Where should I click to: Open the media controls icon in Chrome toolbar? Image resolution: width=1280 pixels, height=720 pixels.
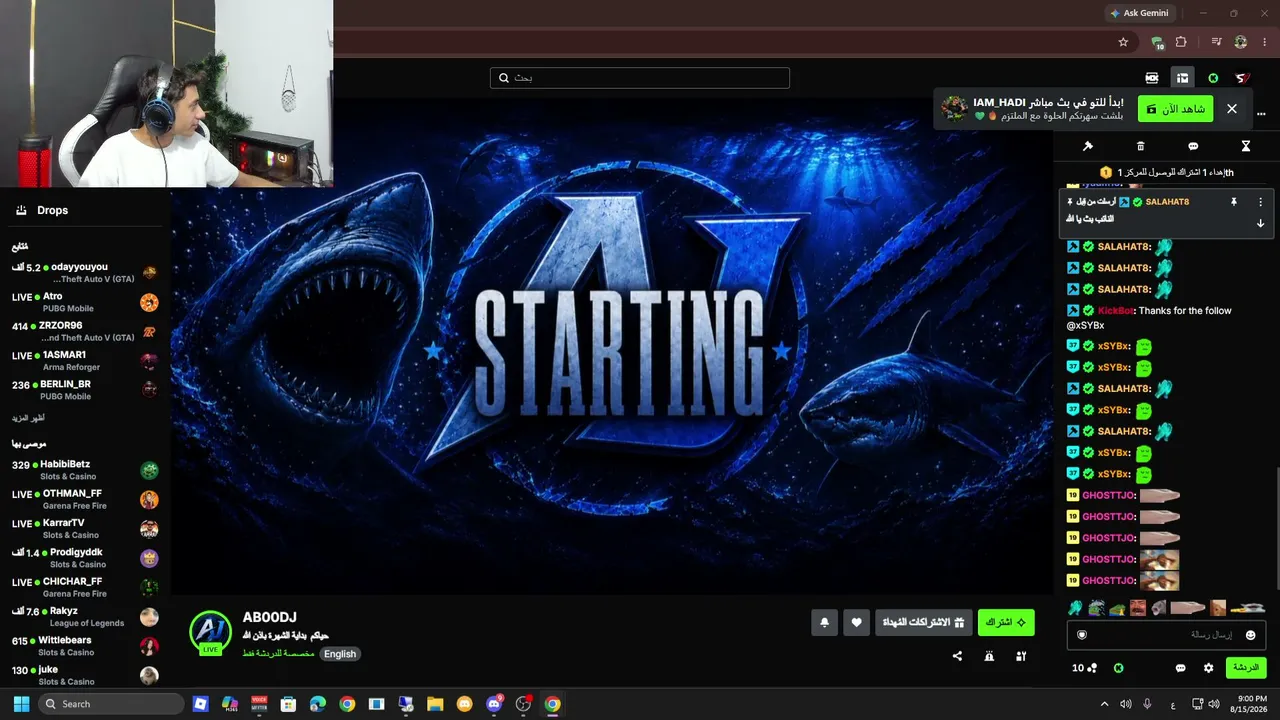[x=1217, y=42]
